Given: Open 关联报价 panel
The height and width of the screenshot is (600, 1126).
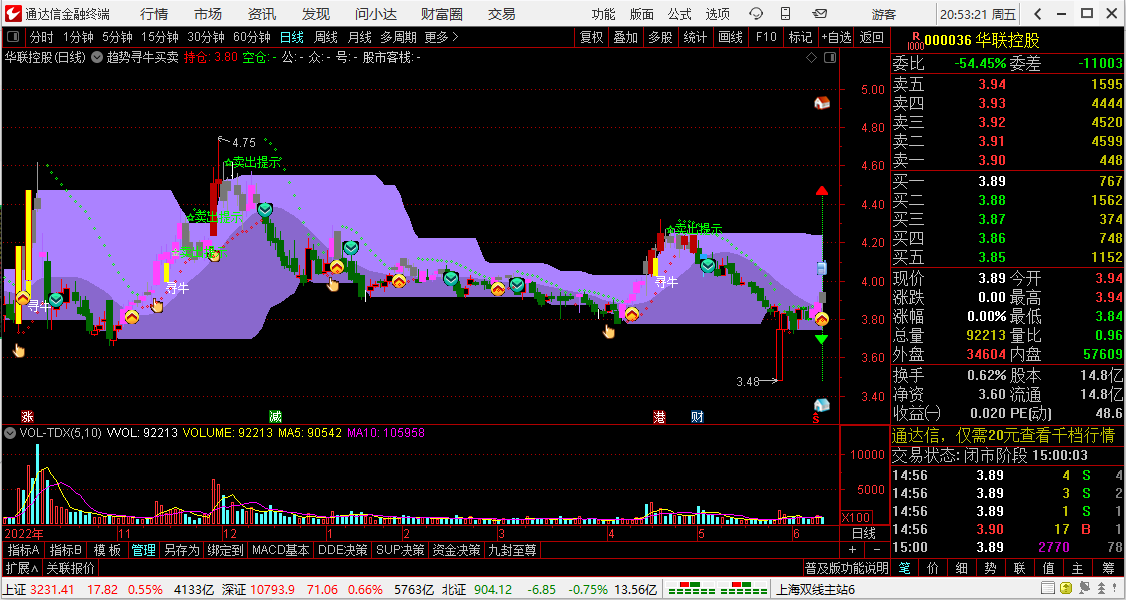Looking at the screenshot, I should coord(70,569).
